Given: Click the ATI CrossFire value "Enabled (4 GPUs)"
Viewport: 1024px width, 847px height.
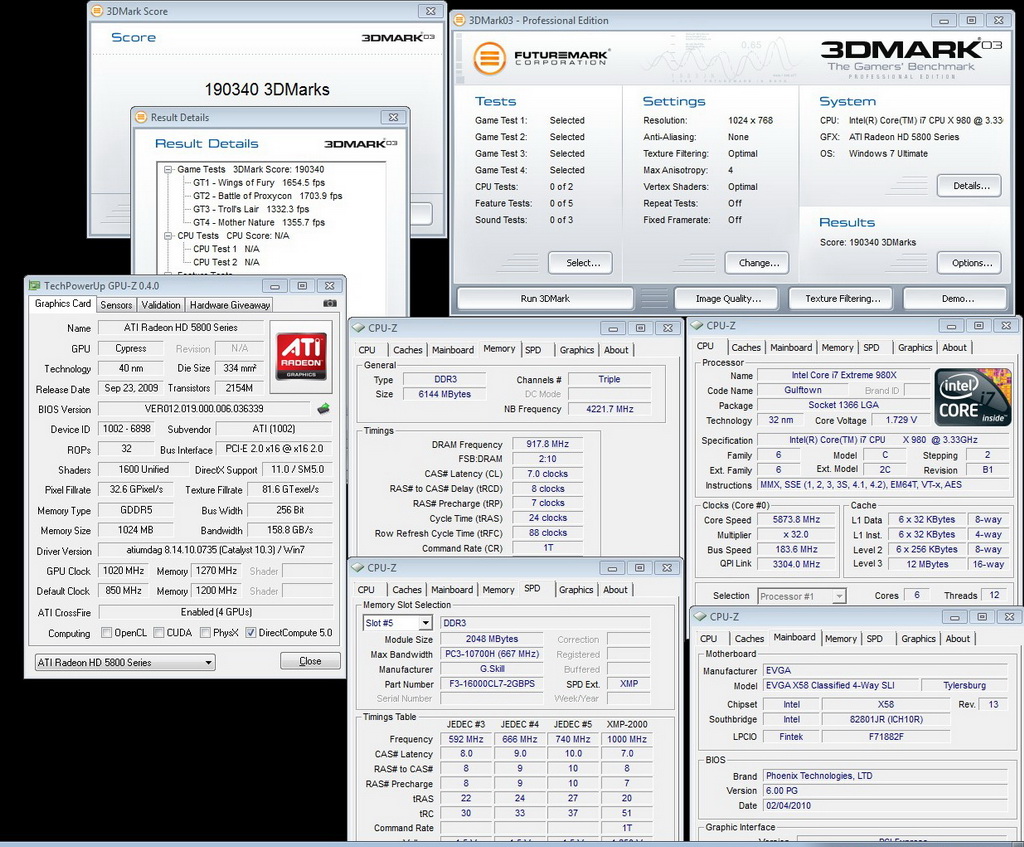Looking at the screenshot, I should [x=216, y=612].
